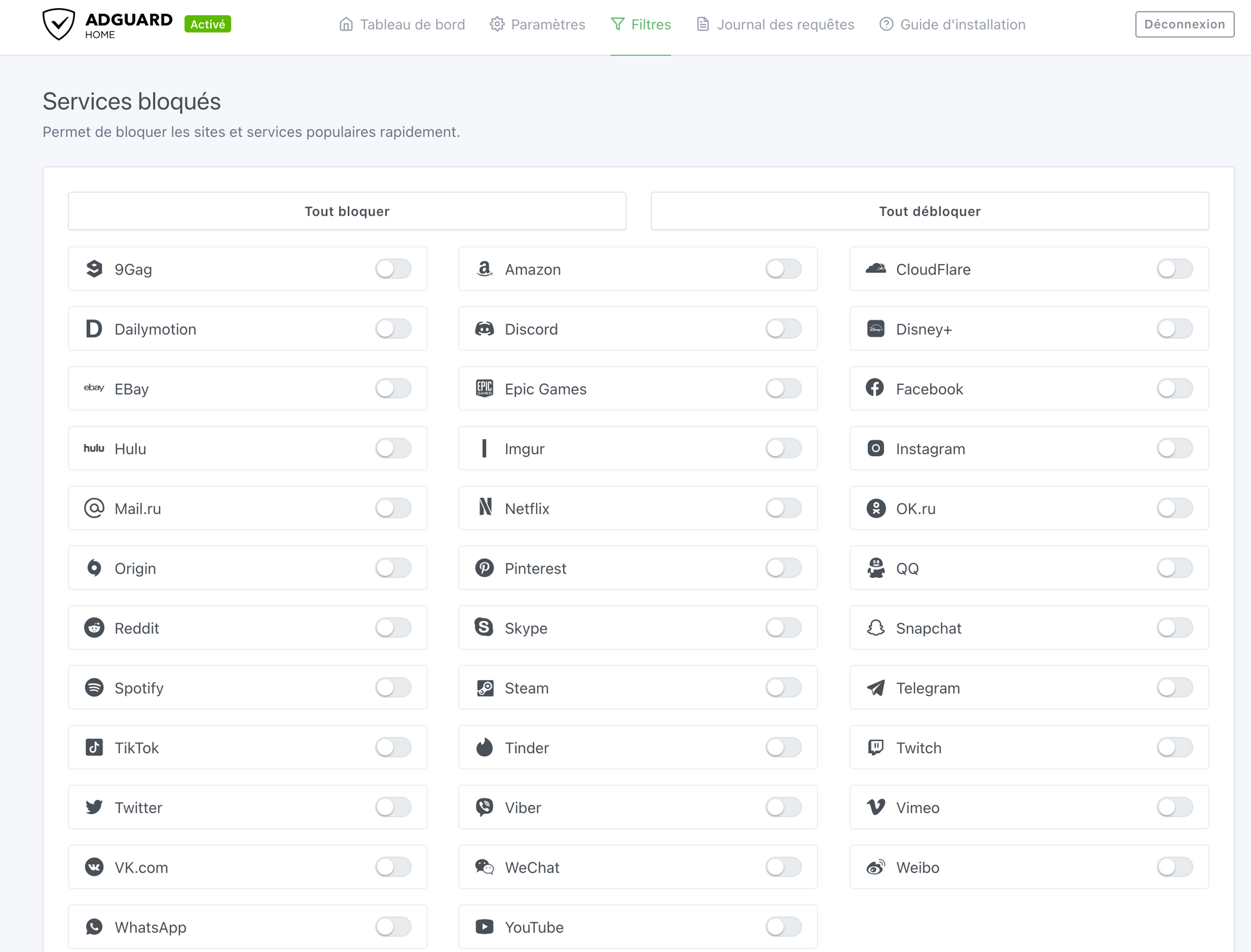This screenshot has width=1251, height=952.
Task: Click the Dailymotion D icon
Action: click(x=94, y=329)
